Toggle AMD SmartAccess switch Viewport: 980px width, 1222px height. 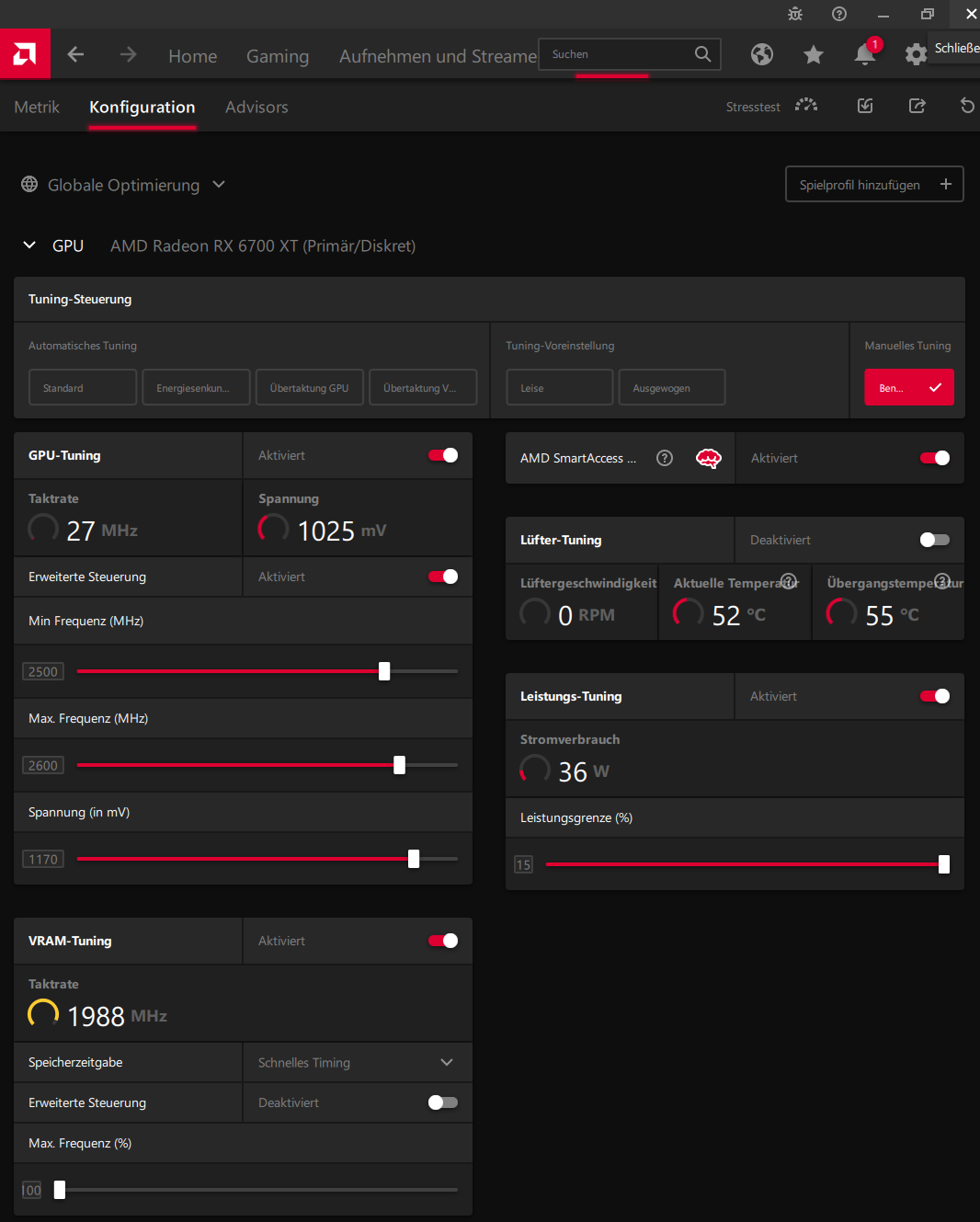(x=935, y=458)
